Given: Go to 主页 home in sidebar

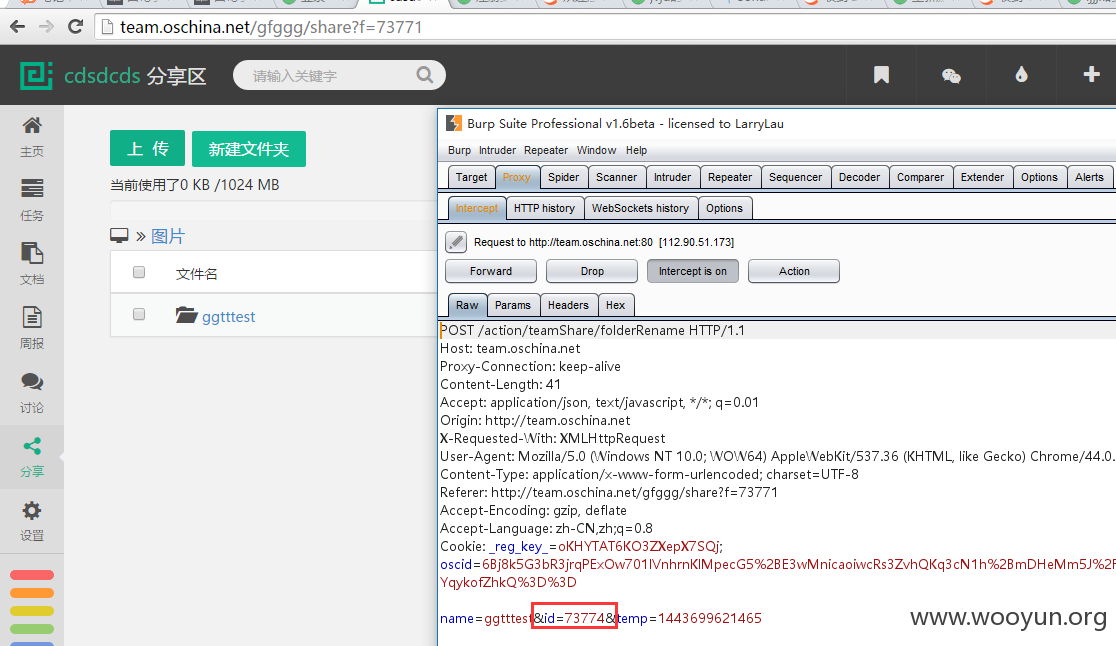Looking at the screenshot, I should pyautogui.click(x=32, y=137).
